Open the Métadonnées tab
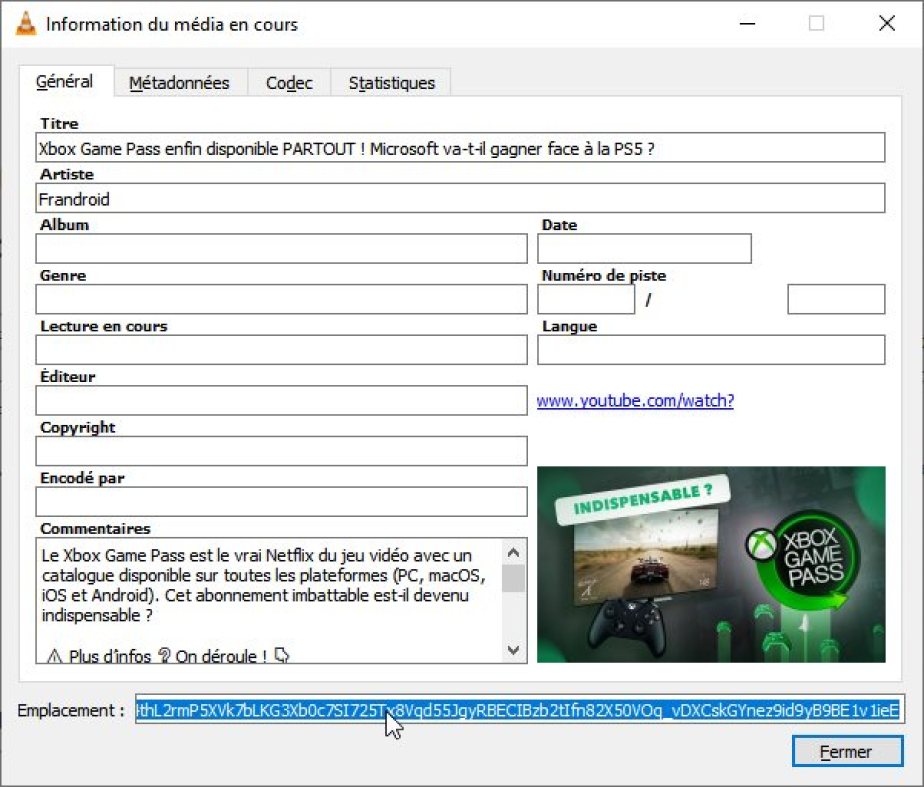The width and height of the screenshot is (924, 787). point(179,82)
